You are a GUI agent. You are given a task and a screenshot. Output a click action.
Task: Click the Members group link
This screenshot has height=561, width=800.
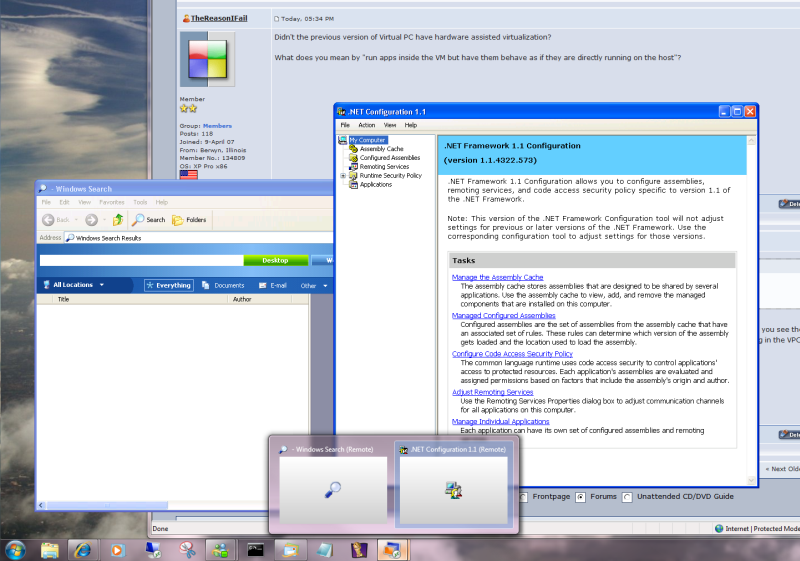[x=217, y=126]
